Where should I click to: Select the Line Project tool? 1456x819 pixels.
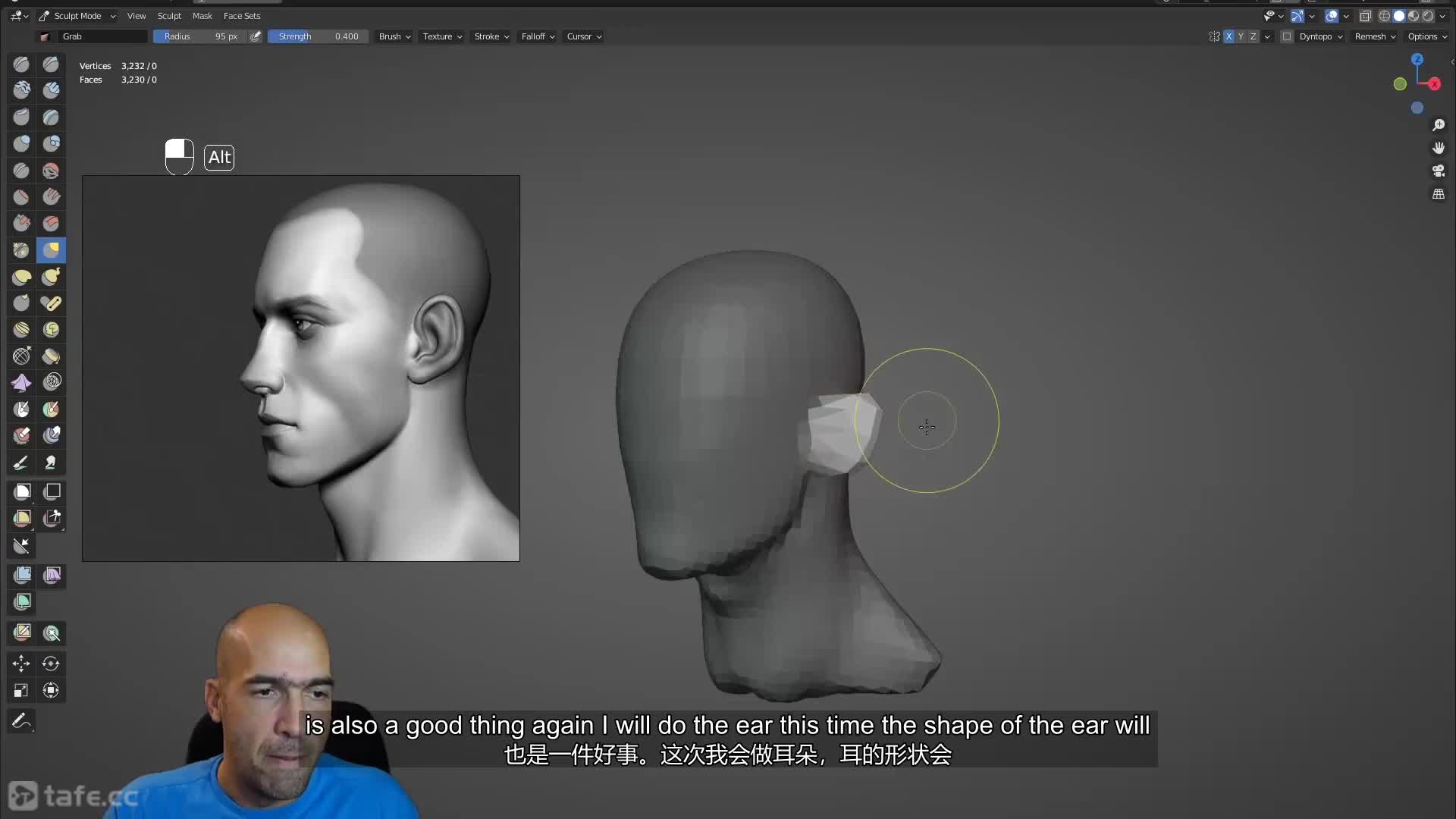[21, 544]
